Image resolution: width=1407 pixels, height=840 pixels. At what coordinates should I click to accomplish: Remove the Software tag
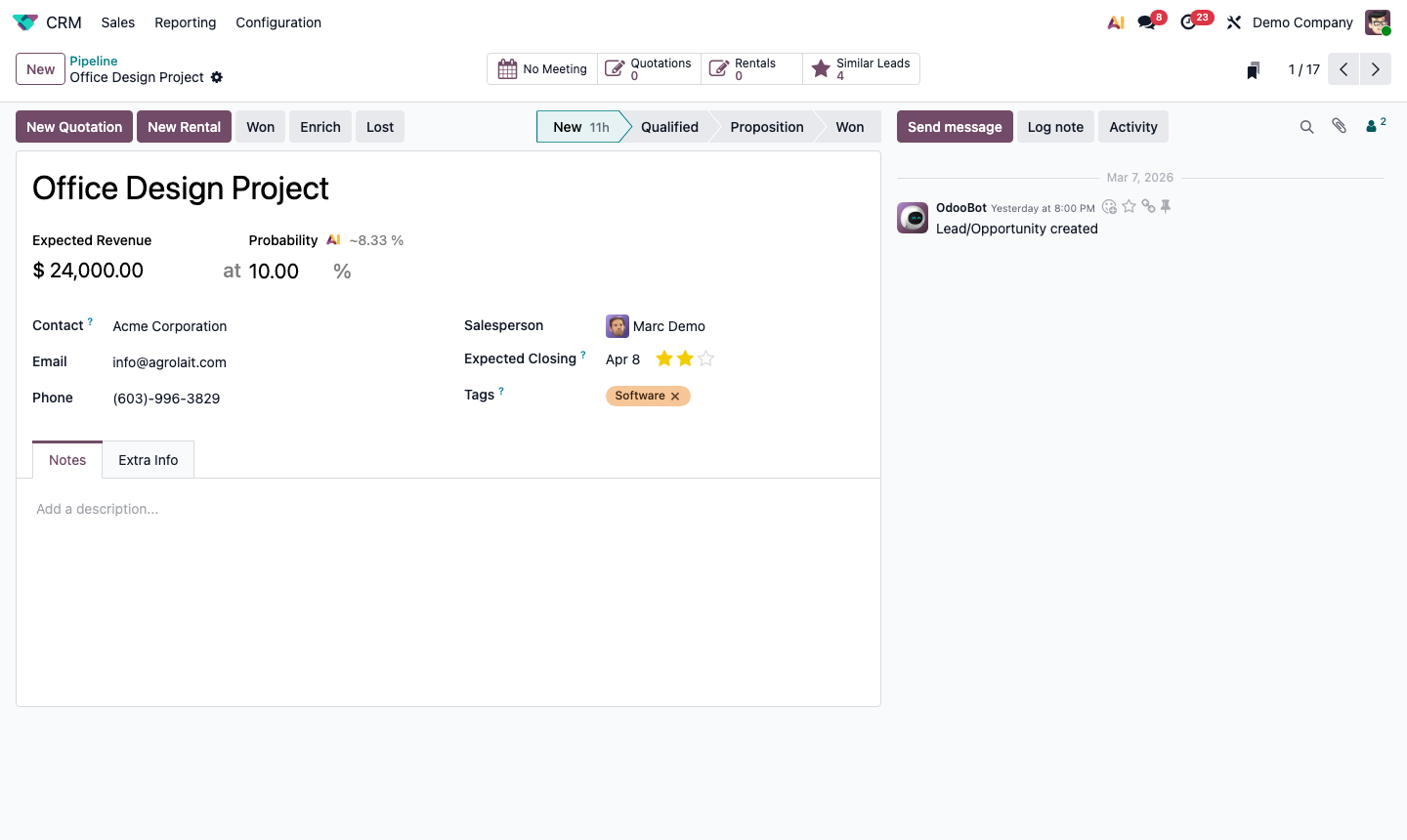point(675,396)
